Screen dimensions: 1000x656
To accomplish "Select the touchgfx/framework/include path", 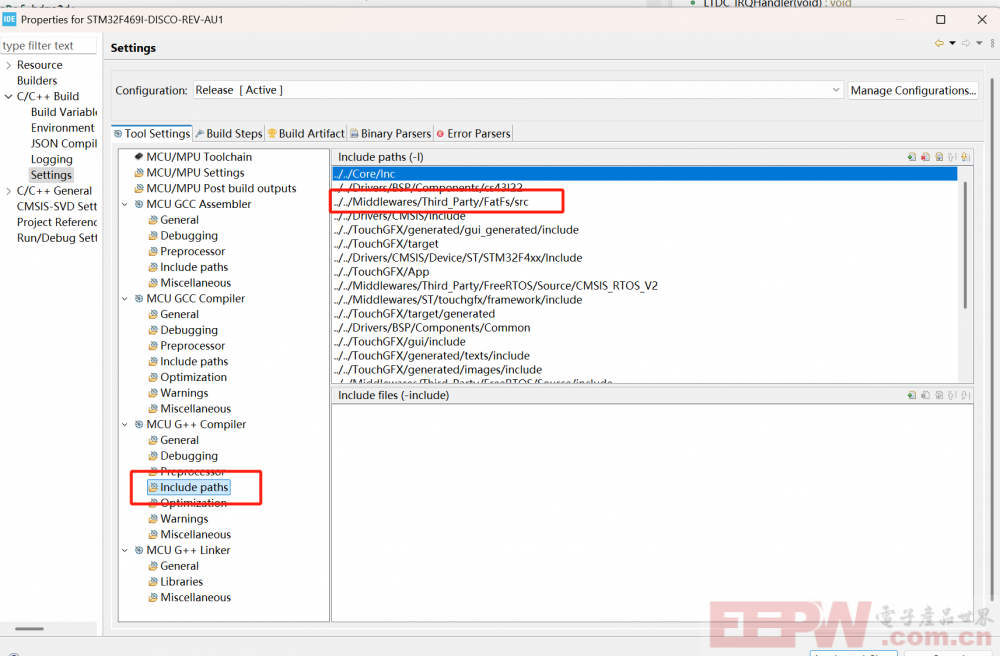I will [644, 300].
